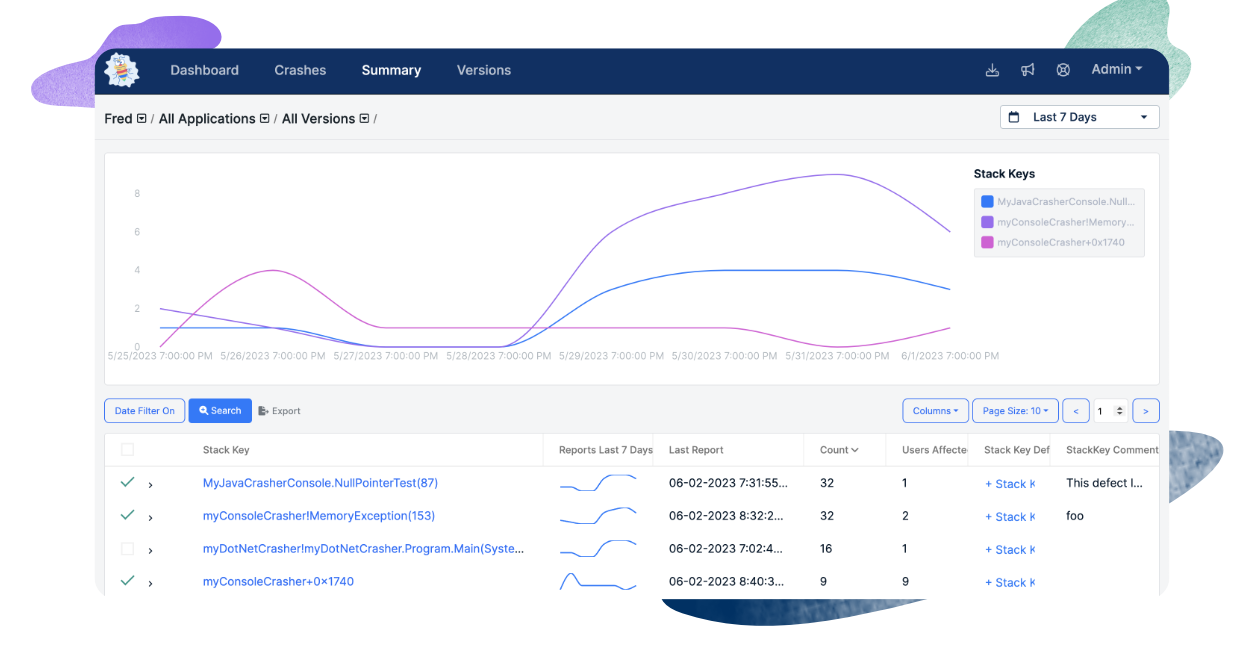The height and width of the screenshot is (646, 1249).
Task: Click sparkline for NullPointerTest row
Action: click(598, 483)
